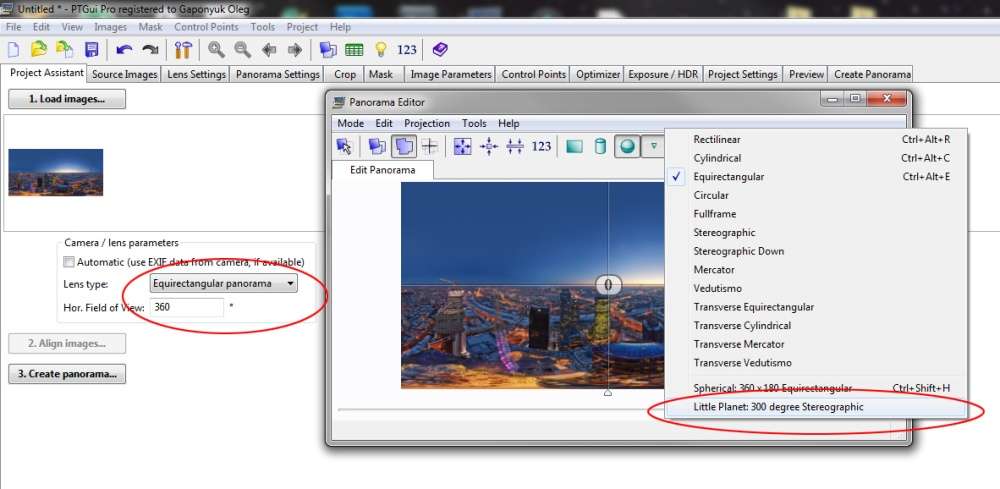
Task: Toggle the spherical projection button in editor toolbar
Action: tap(627, 146)
